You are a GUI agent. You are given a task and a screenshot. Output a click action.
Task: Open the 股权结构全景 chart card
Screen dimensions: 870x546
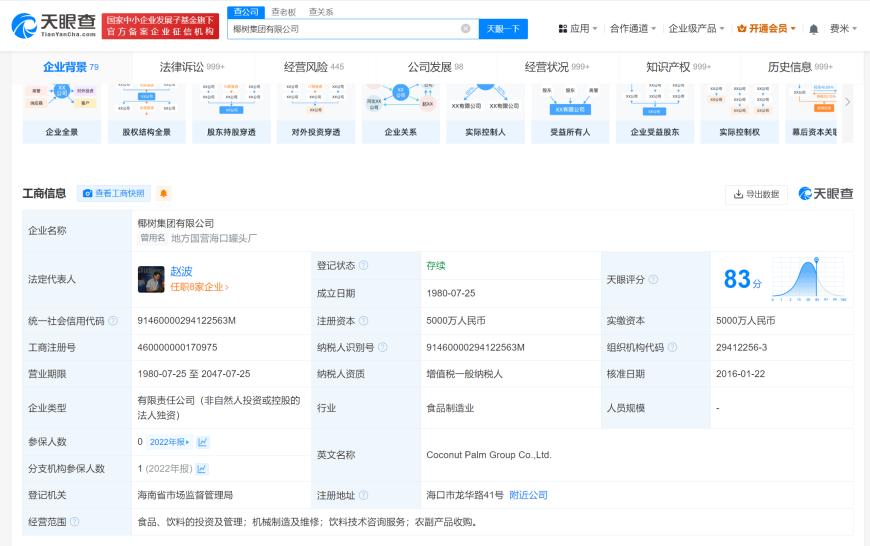pyautogui.click(x=146, y=114)
